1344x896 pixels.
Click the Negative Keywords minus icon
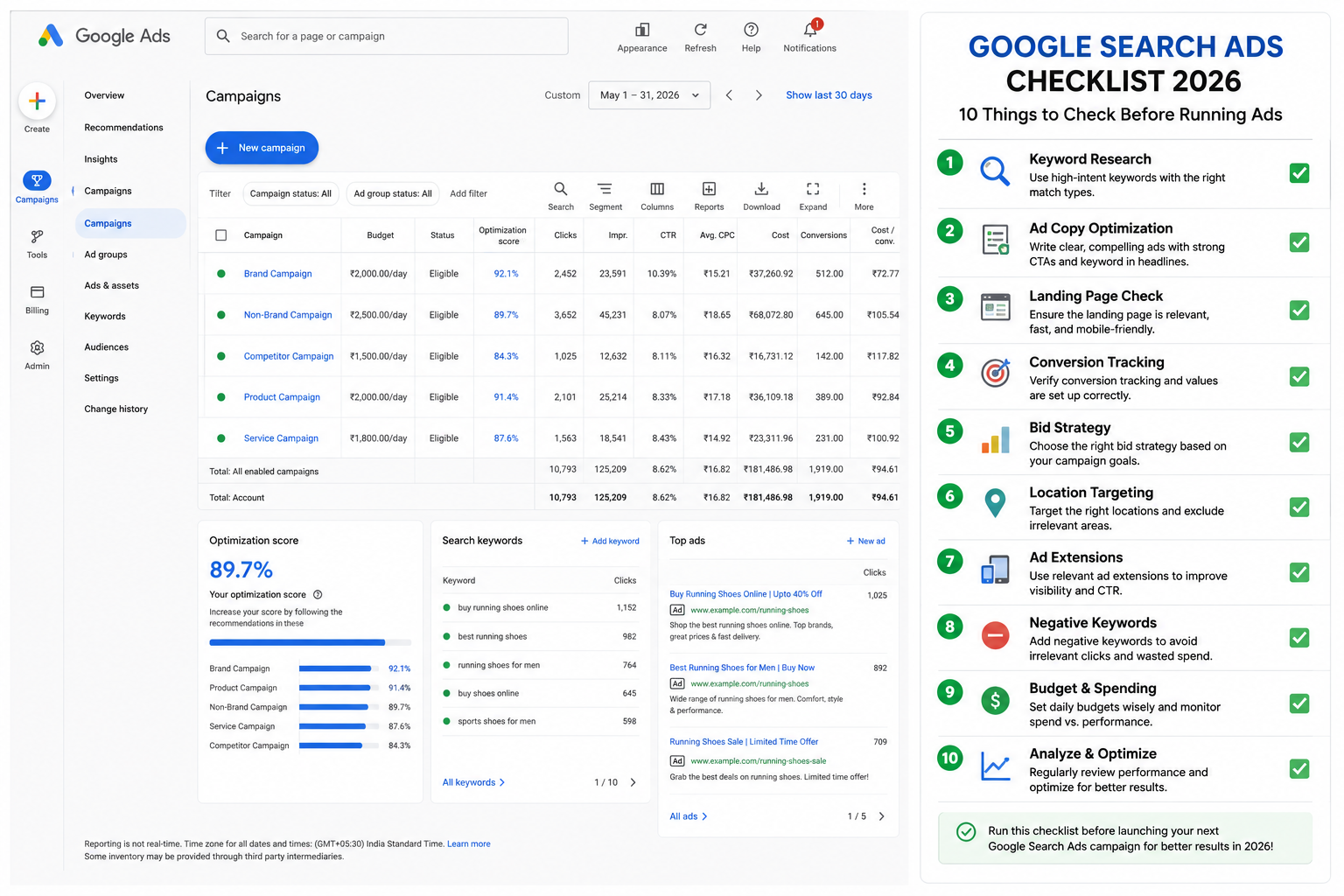pyautogui.click(x=996, y=635)
